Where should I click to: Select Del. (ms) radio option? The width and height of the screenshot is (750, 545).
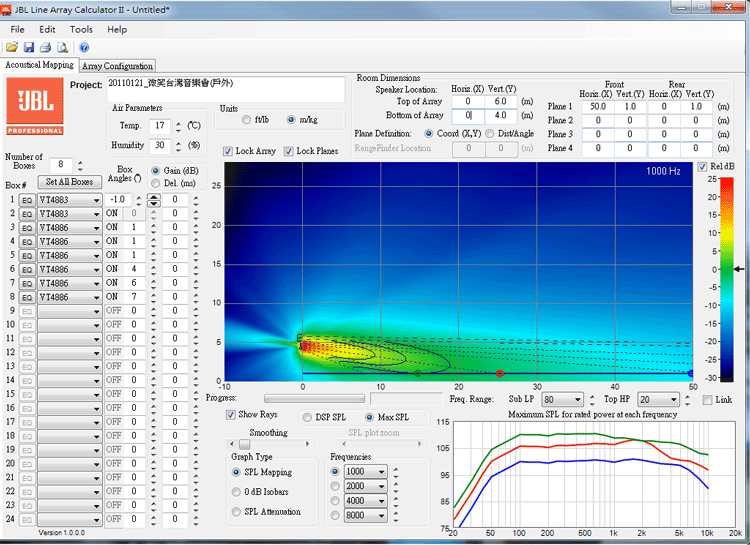155,183
